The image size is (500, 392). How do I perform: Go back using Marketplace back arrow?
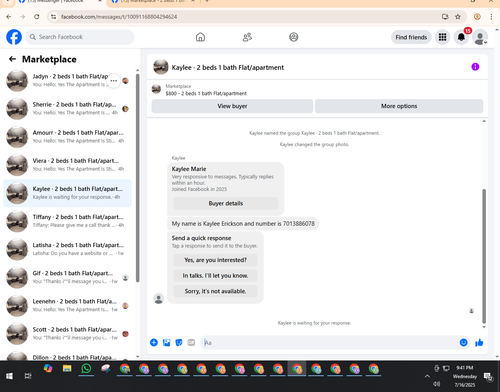click(x=12, y=59)
